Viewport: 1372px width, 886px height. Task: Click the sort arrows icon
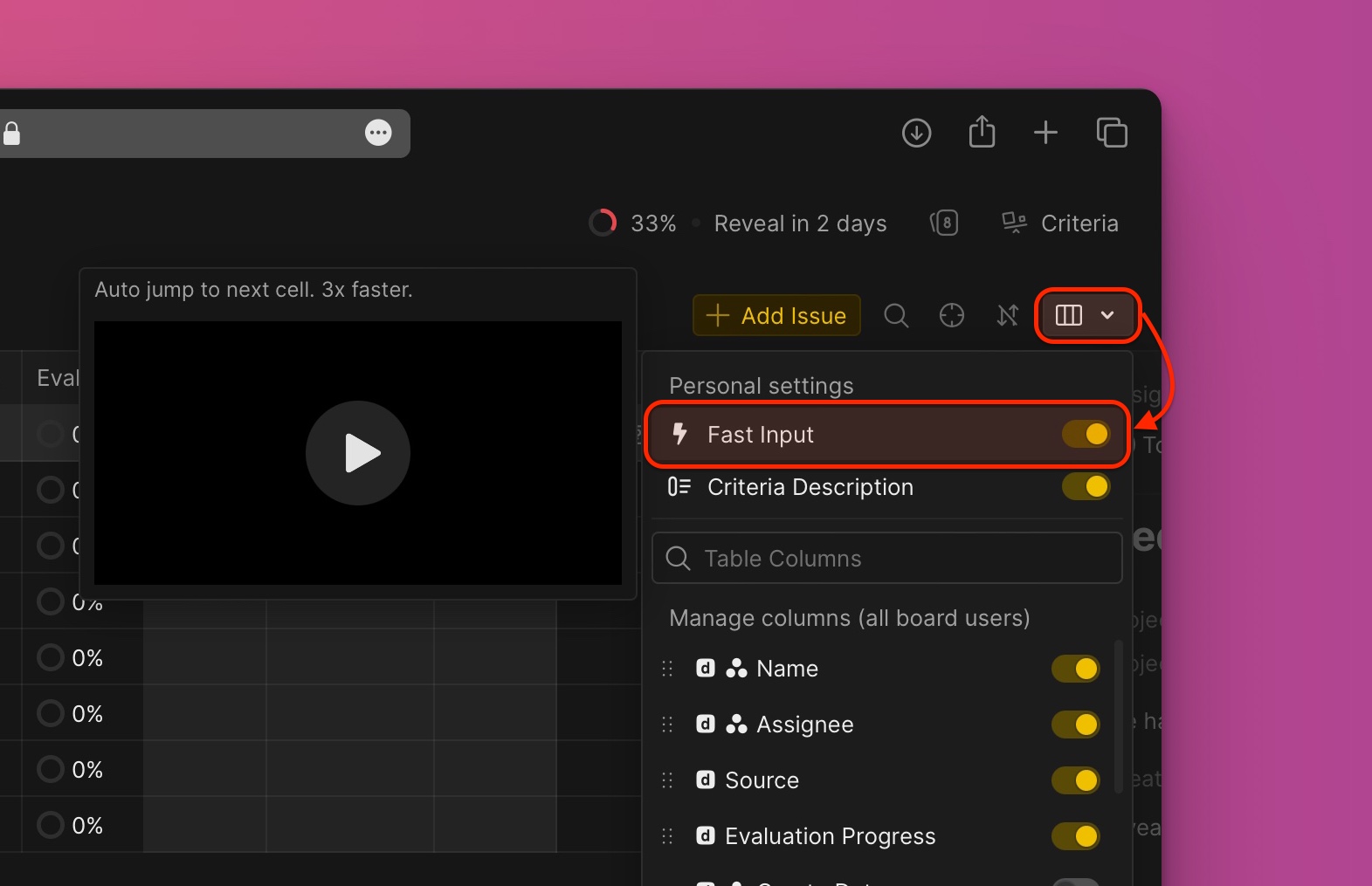(1007, 315)
